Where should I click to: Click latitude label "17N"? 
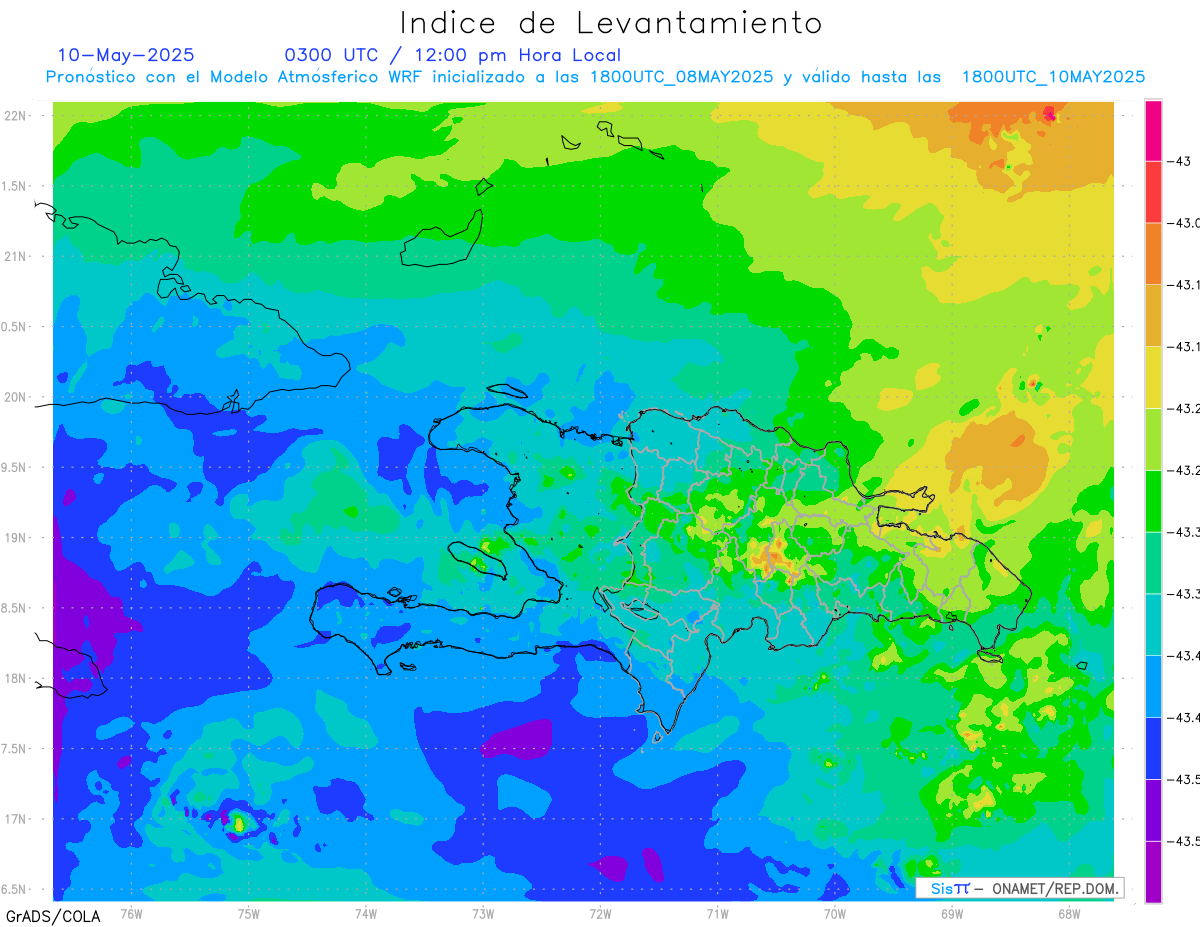coord(16,819)
